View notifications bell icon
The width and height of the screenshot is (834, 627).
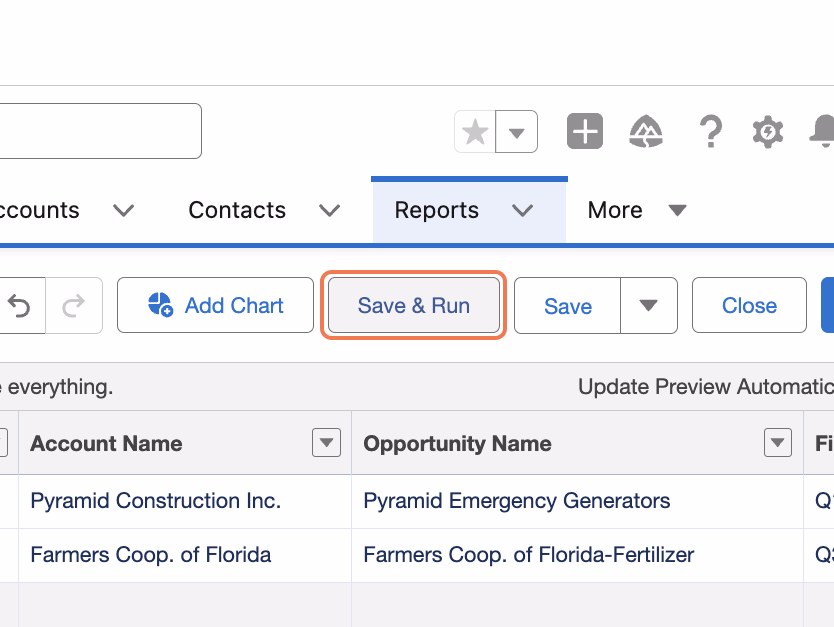[x=822, y=131]
